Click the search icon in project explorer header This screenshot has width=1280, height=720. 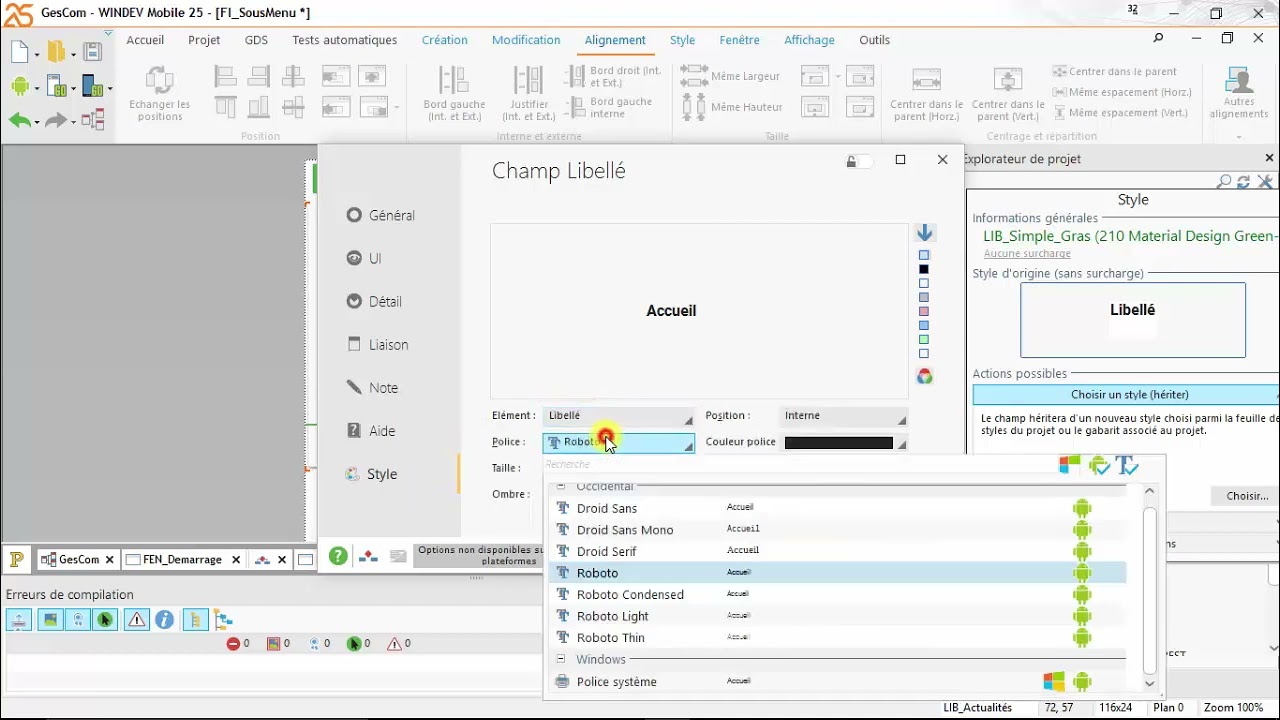[1223, 182]
